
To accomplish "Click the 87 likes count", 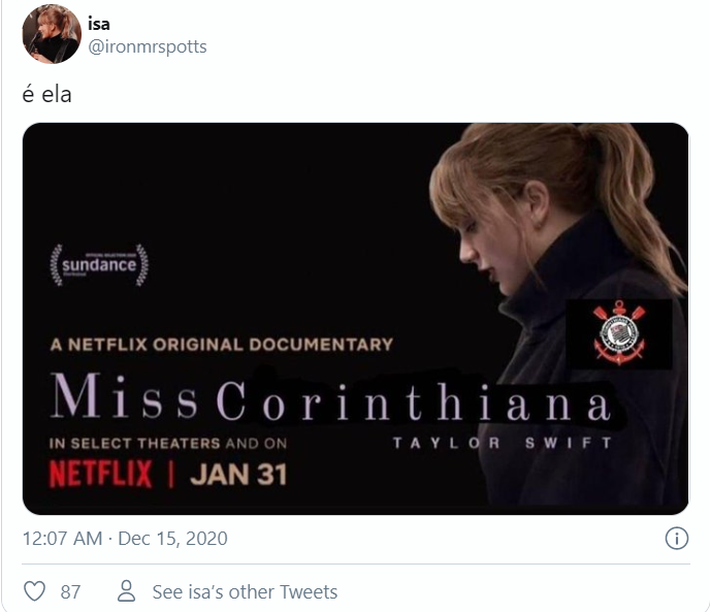I will 70,592.
